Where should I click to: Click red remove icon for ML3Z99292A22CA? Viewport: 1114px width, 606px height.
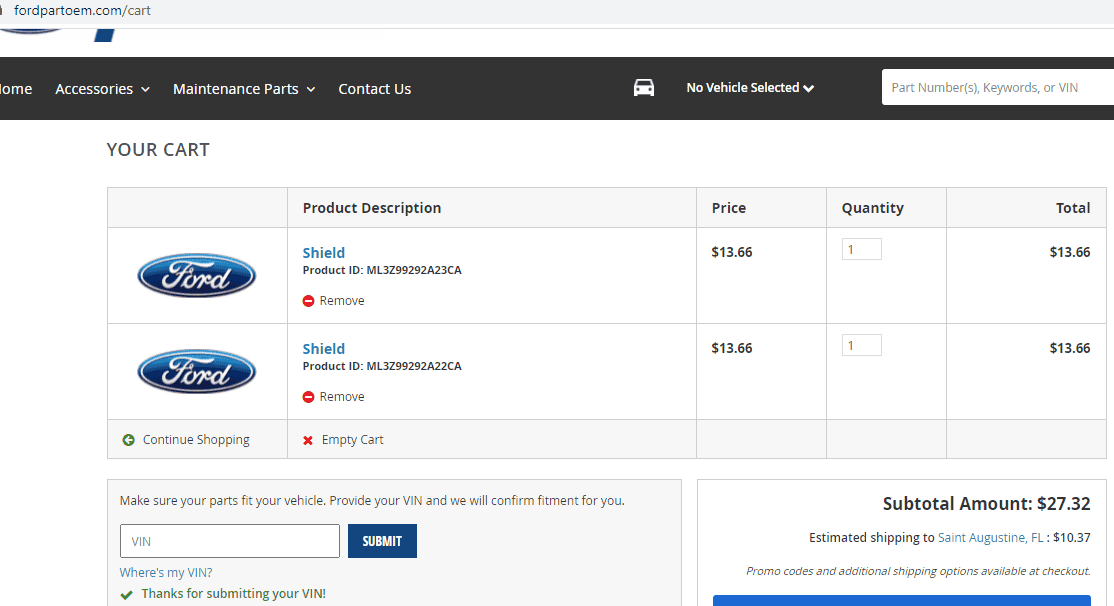[309, 397]
